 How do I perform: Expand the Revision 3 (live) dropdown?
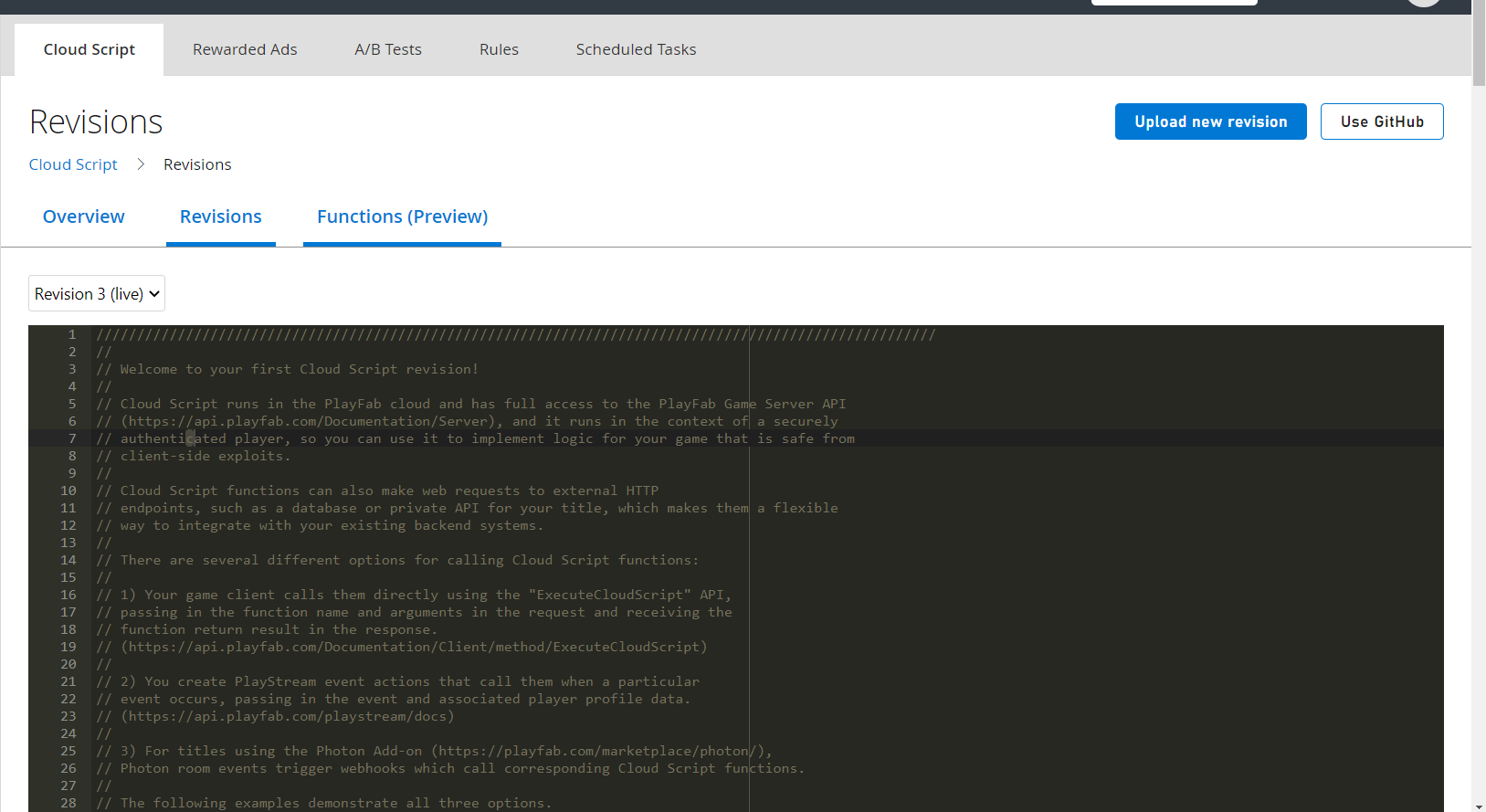pyautogui.click(x=97, y=293)
